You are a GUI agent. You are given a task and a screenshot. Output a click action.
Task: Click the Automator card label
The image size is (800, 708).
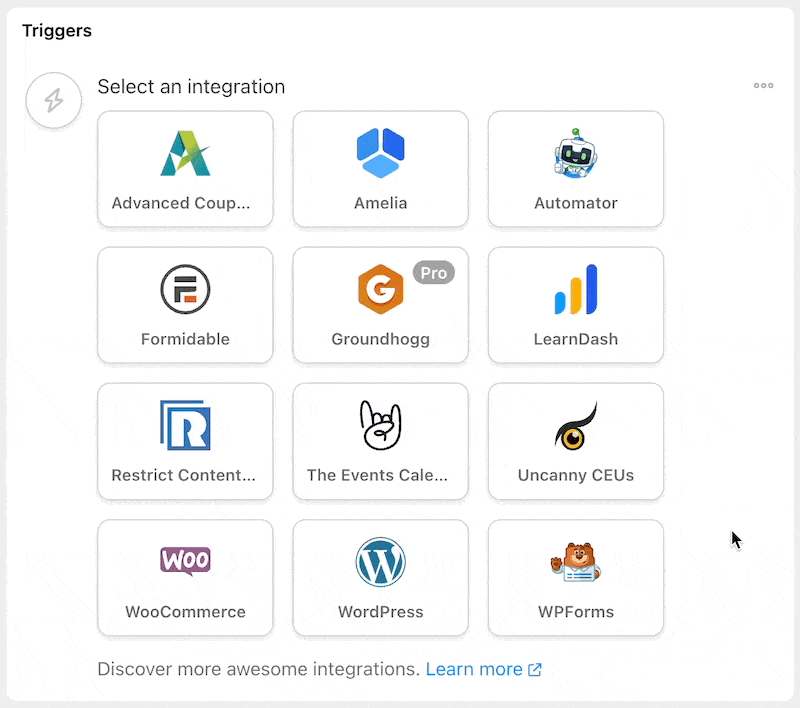tap(576, 203)
